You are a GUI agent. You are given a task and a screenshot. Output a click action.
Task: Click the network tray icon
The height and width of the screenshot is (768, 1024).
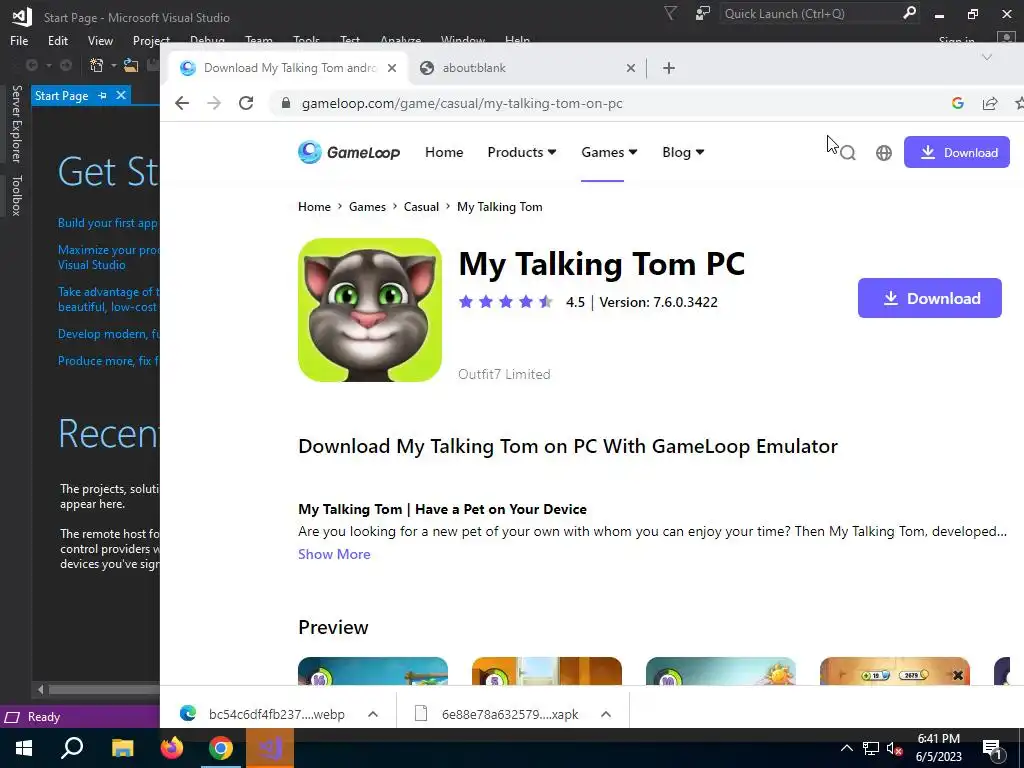(x=871, y=749)
